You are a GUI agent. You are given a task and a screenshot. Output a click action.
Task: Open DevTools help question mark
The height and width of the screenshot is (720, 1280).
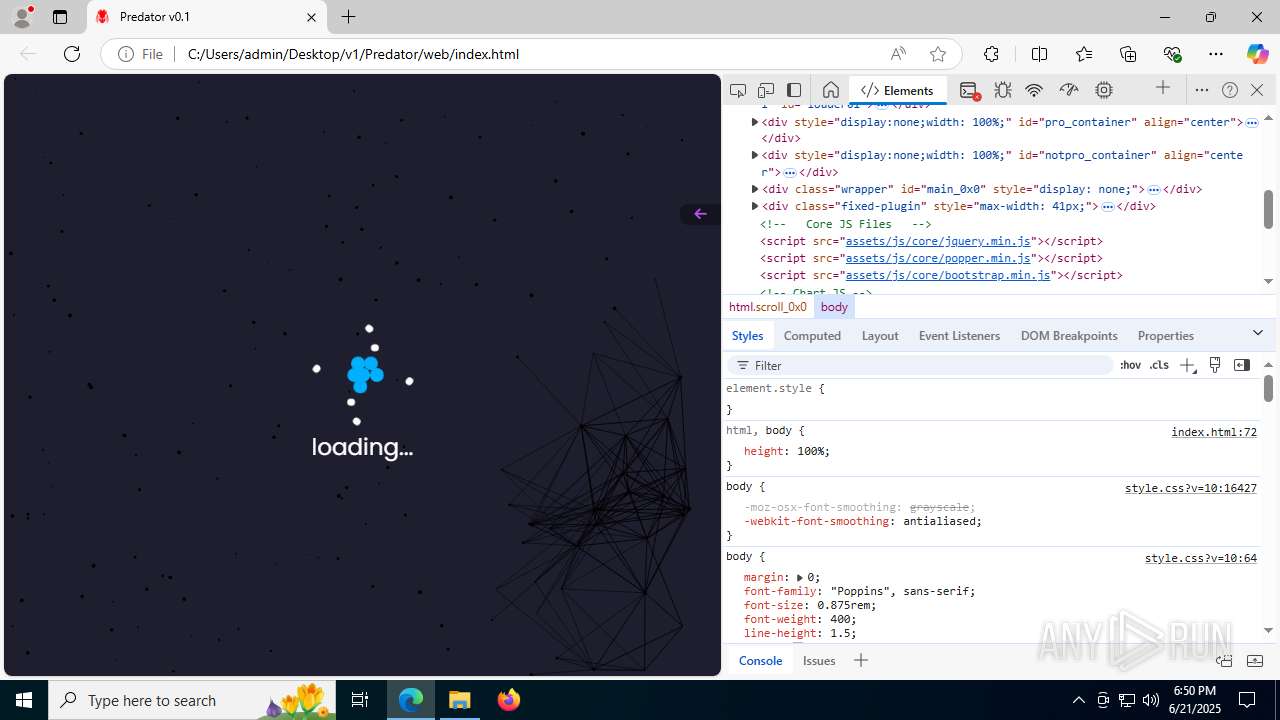click(x=1230, y=90)
